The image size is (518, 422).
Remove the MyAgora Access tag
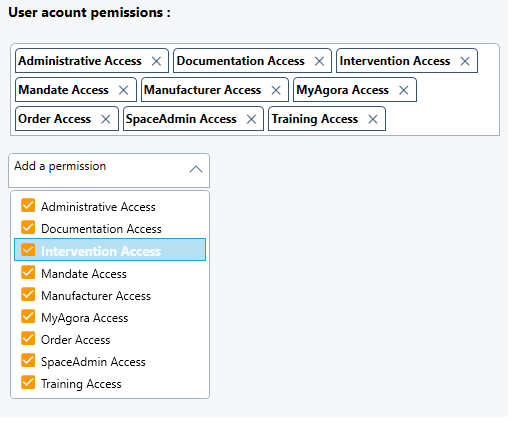click(404, 90)
